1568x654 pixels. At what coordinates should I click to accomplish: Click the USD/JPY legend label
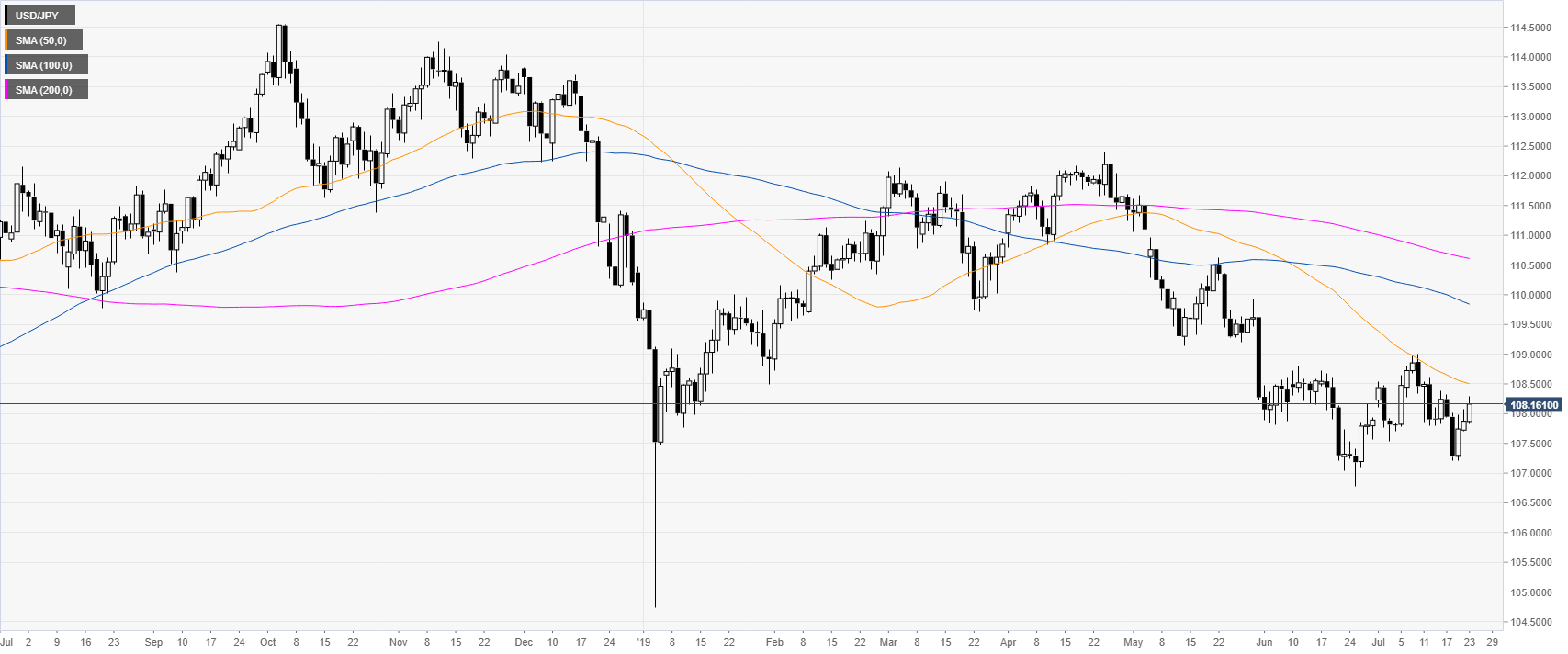(x=38, y=16)
